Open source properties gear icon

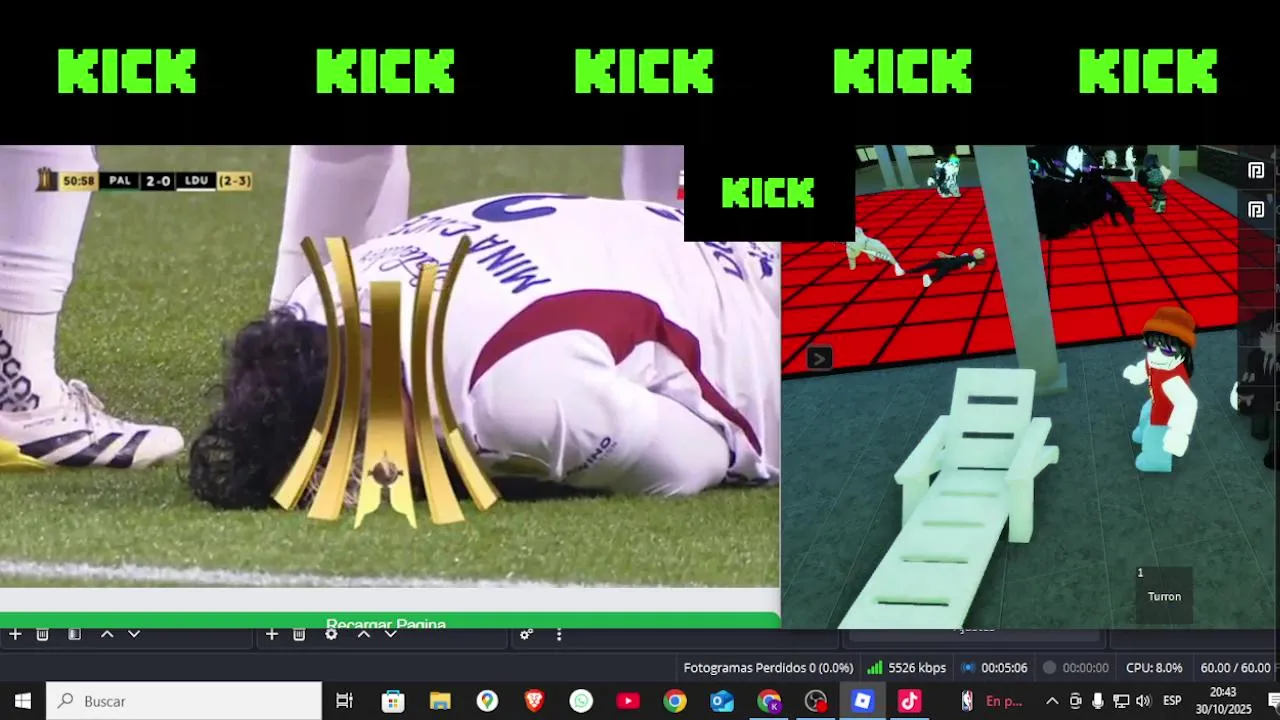point(331,634)
